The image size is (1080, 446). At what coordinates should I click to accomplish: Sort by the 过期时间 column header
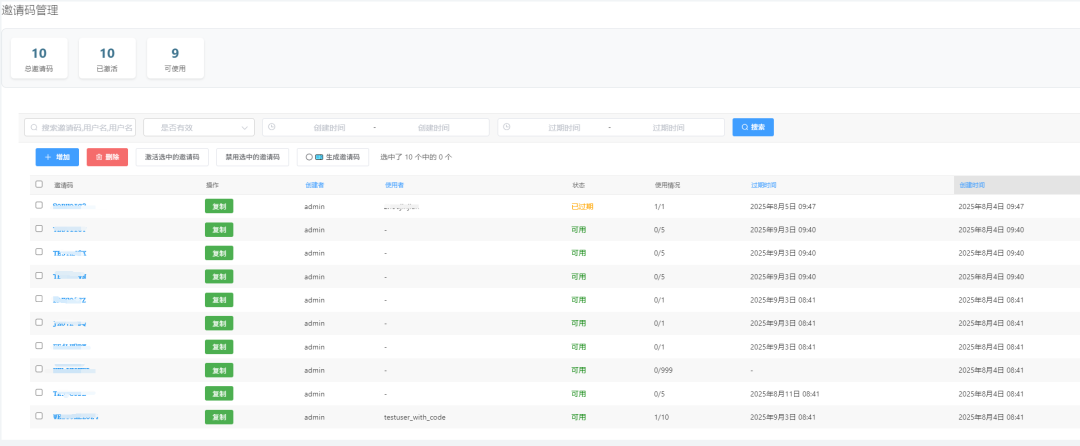click(x=764, y=185)
